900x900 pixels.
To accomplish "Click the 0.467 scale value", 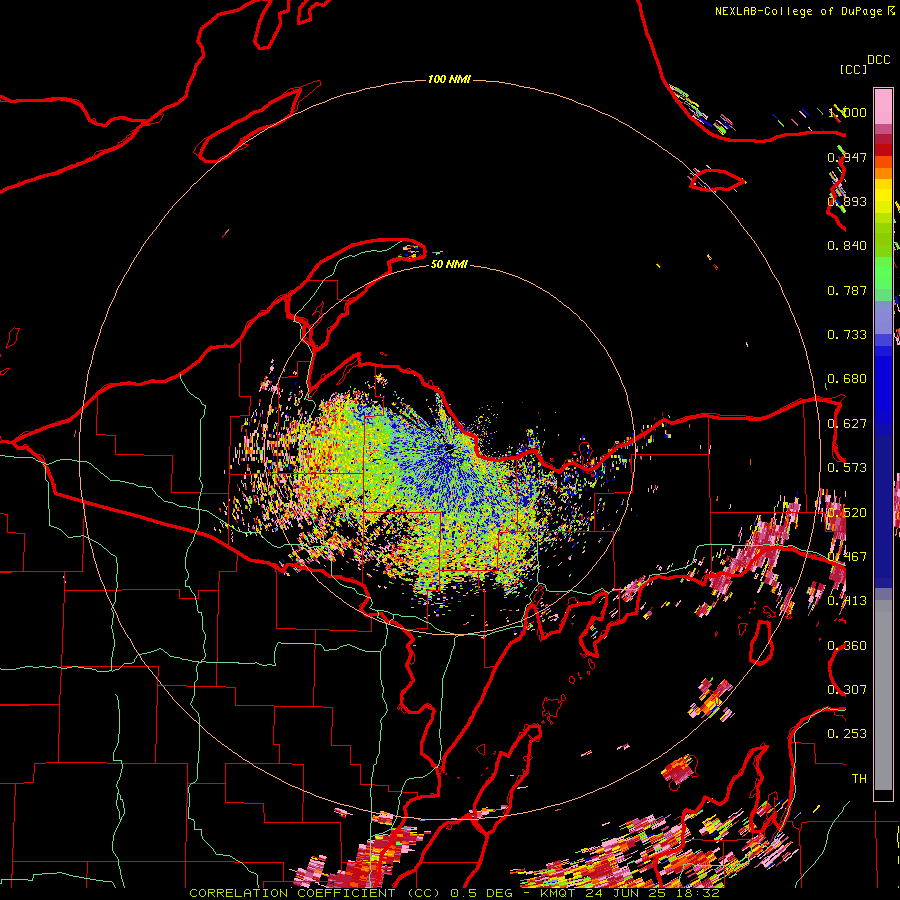I will coord(847,557).
